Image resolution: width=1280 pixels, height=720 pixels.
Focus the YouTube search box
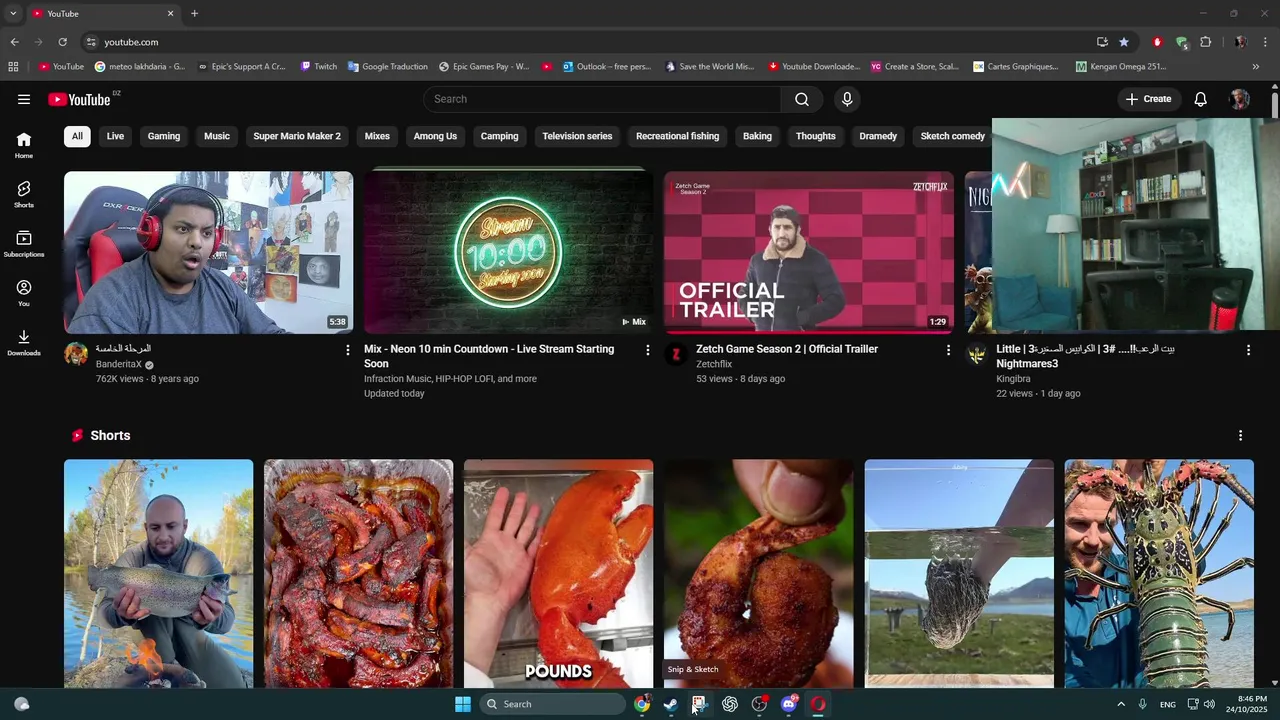[x=602, y=99]
